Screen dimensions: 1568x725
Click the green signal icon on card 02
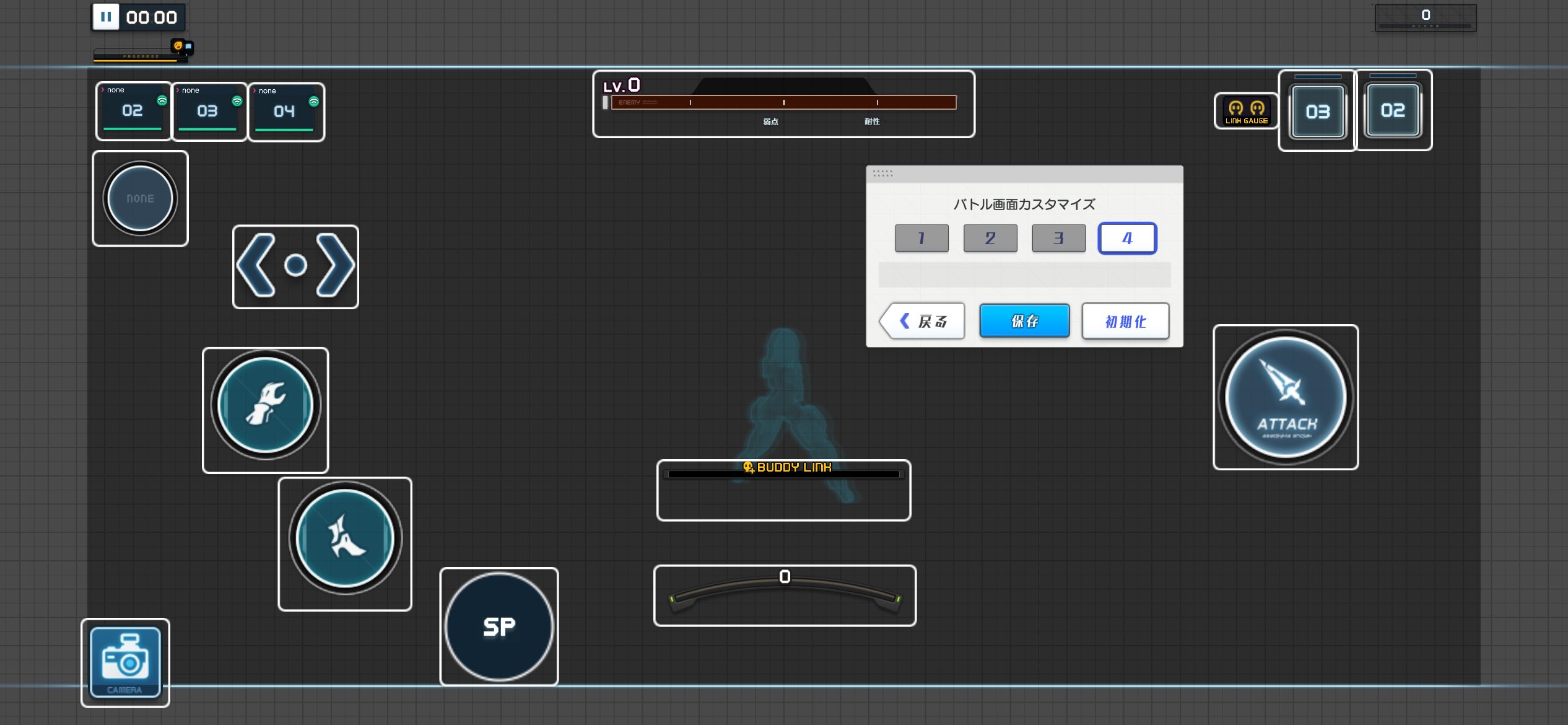point(162,100)
